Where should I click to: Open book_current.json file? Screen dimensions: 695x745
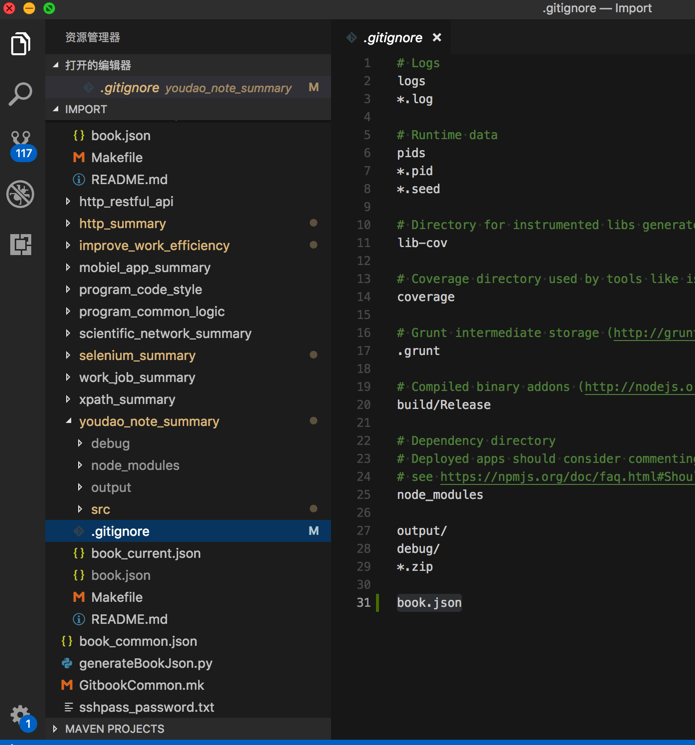pyautogui.click(x=145, y=553)
